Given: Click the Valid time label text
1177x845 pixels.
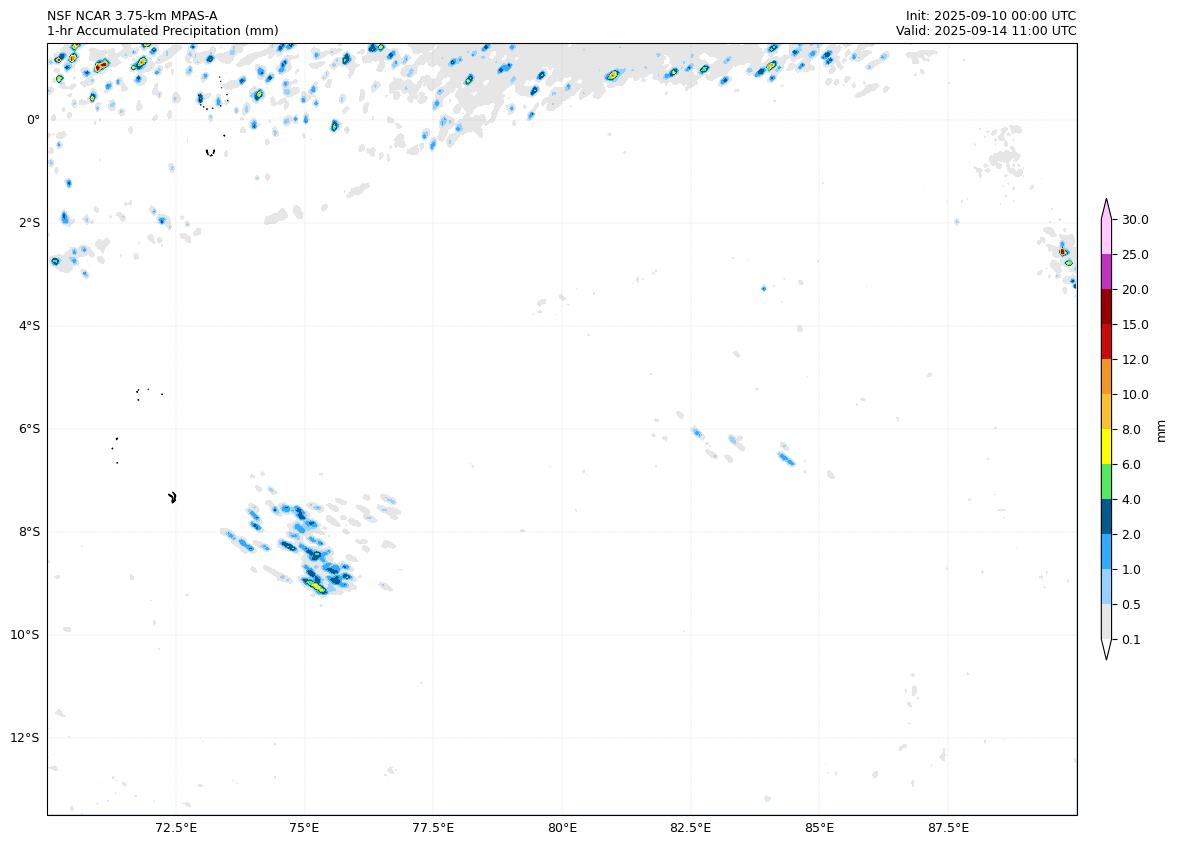Looking at the screenshot, I should [985, 31].
